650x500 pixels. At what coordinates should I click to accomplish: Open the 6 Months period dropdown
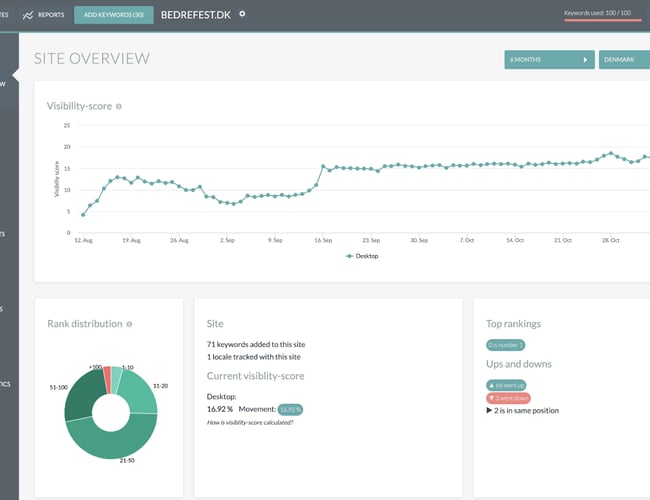click(548, 60)
